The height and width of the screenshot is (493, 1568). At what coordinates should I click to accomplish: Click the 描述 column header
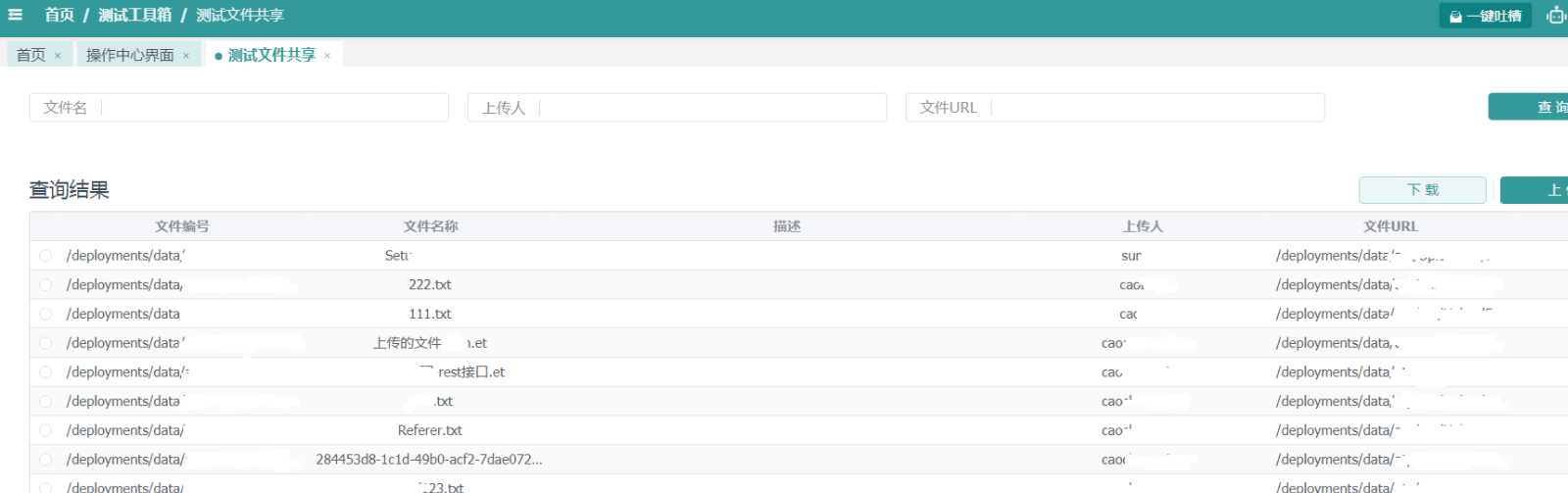click(x=787, y=226)
